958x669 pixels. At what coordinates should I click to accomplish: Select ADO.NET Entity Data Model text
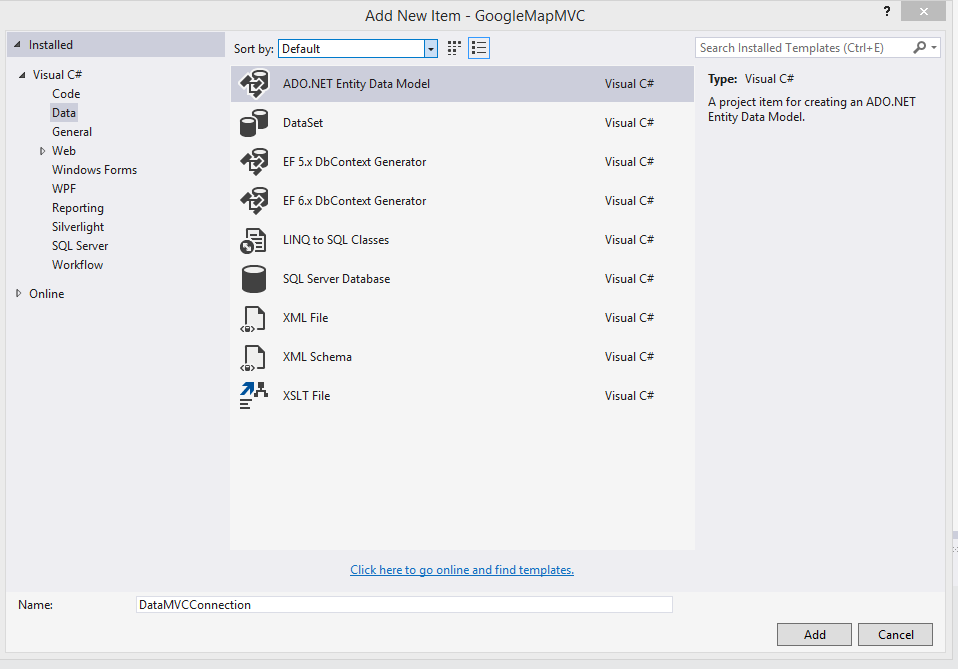pos(356,84)
